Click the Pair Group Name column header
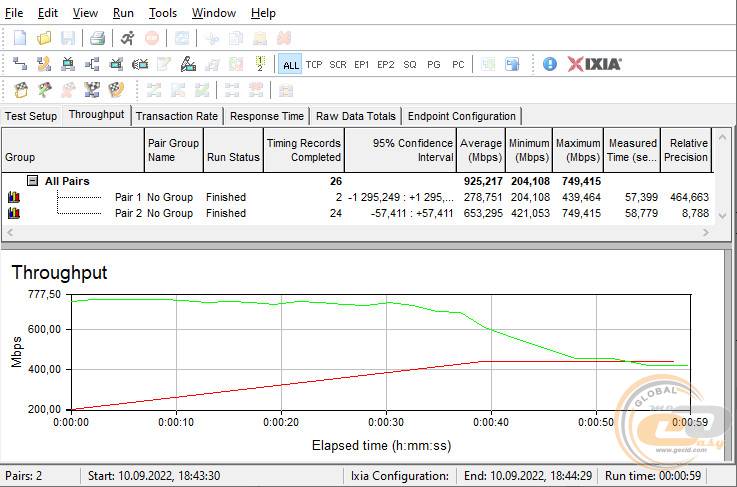This screenshot has width=737, height=487. coord(173,150)
